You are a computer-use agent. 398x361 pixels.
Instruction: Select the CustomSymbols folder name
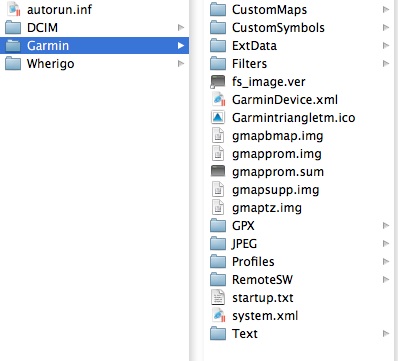click(x=278, y=28)
